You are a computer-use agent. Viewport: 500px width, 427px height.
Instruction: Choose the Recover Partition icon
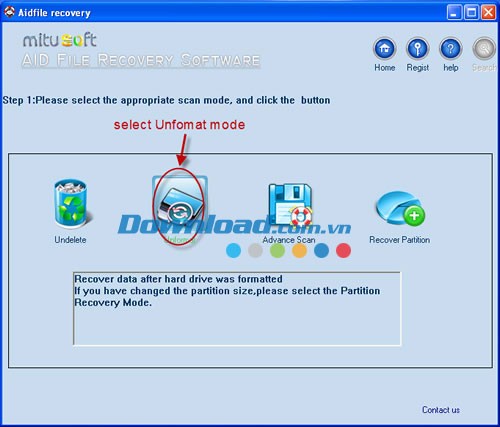400,208
